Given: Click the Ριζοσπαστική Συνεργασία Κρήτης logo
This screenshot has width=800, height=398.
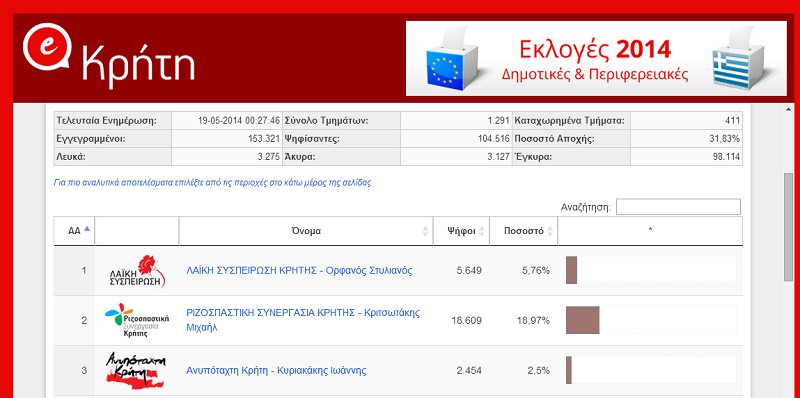Looking at the screenshot, I should pos(137,320).
